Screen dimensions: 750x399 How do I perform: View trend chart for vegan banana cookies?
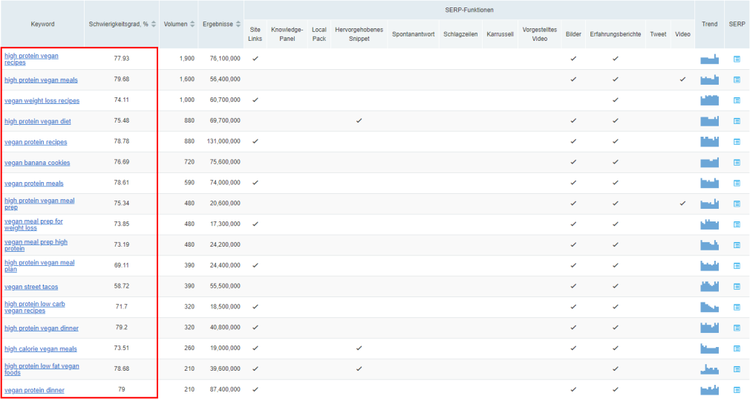coord(709,163)
